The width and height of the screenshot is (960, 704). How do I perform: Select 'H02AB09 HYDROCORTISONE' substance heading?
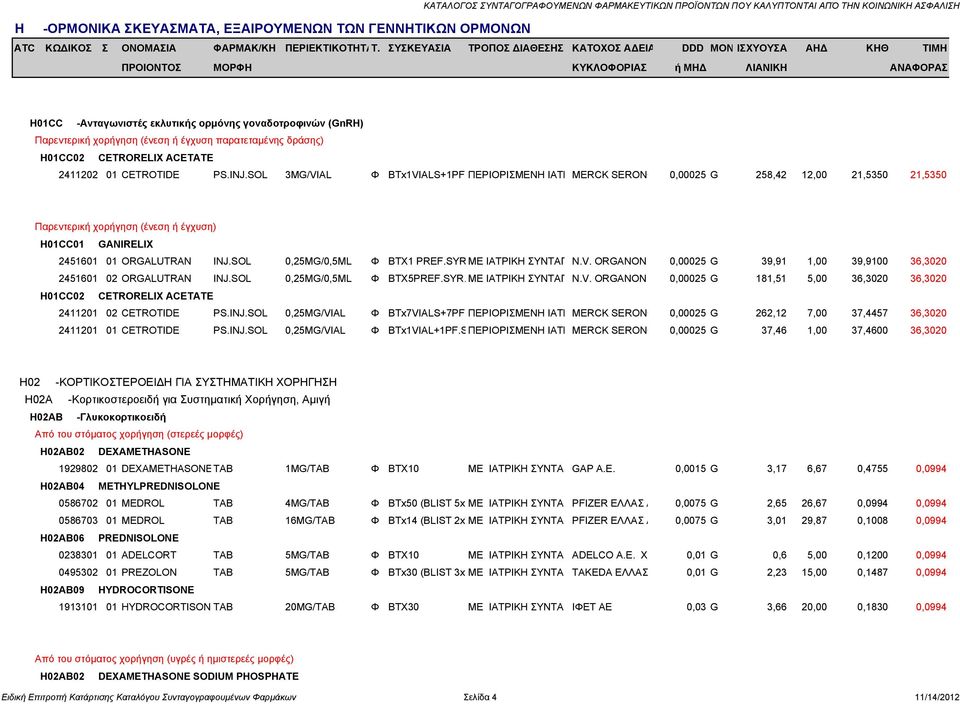pyautogui.click(x=117, y=590)
